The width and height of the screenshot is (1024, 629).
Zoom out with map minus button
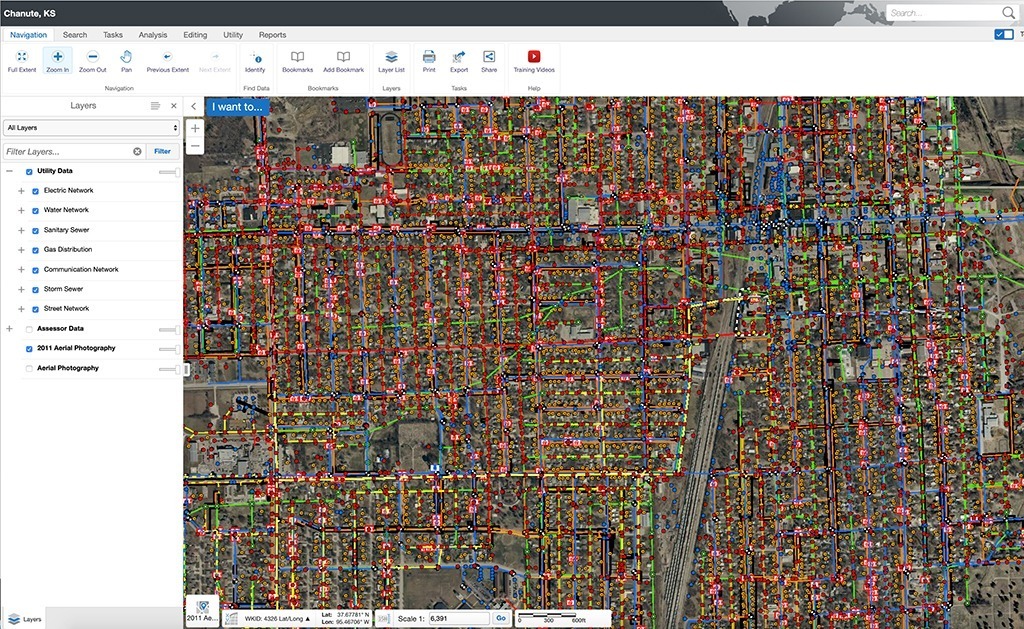(x=195, y=146)
